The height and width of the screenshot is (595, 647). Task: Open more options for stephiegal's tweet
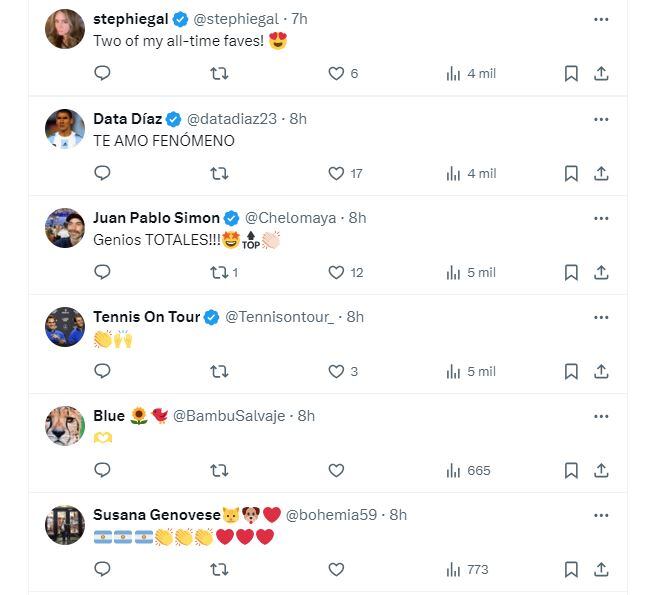[x=601, y=19]
